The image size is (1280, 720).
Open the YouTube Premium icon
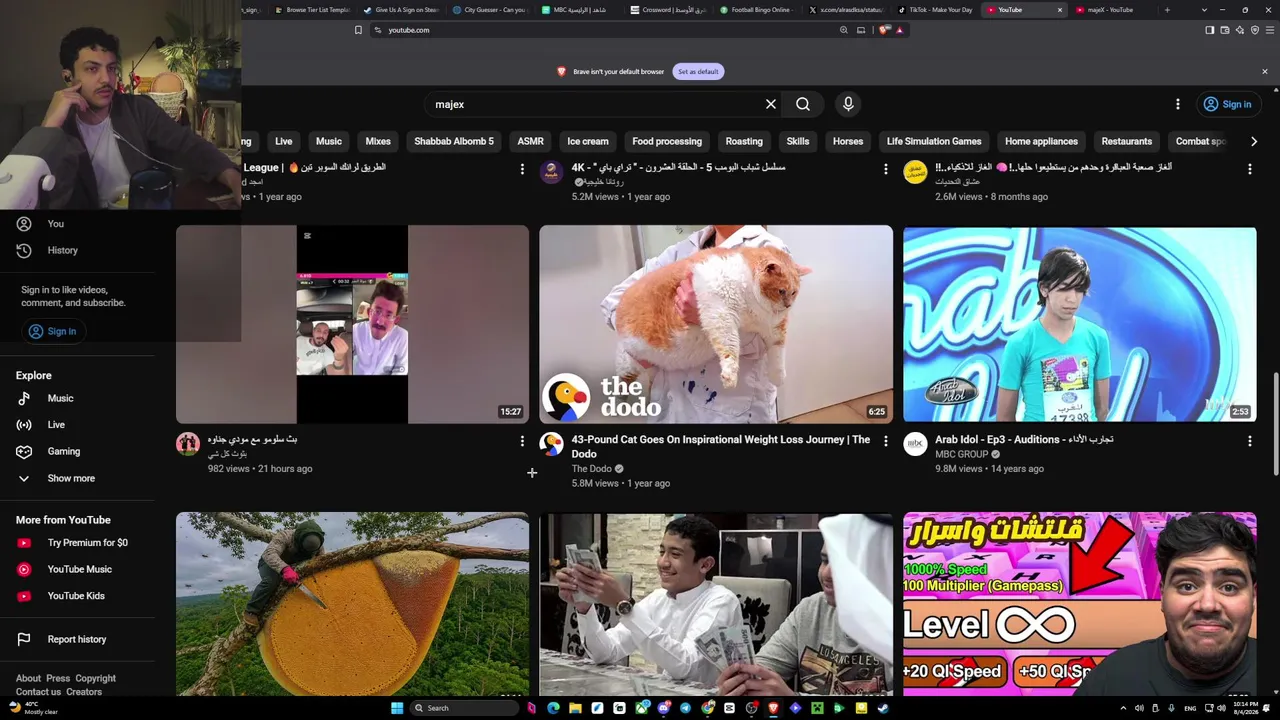pyautogui.click(x=24, y=543)
